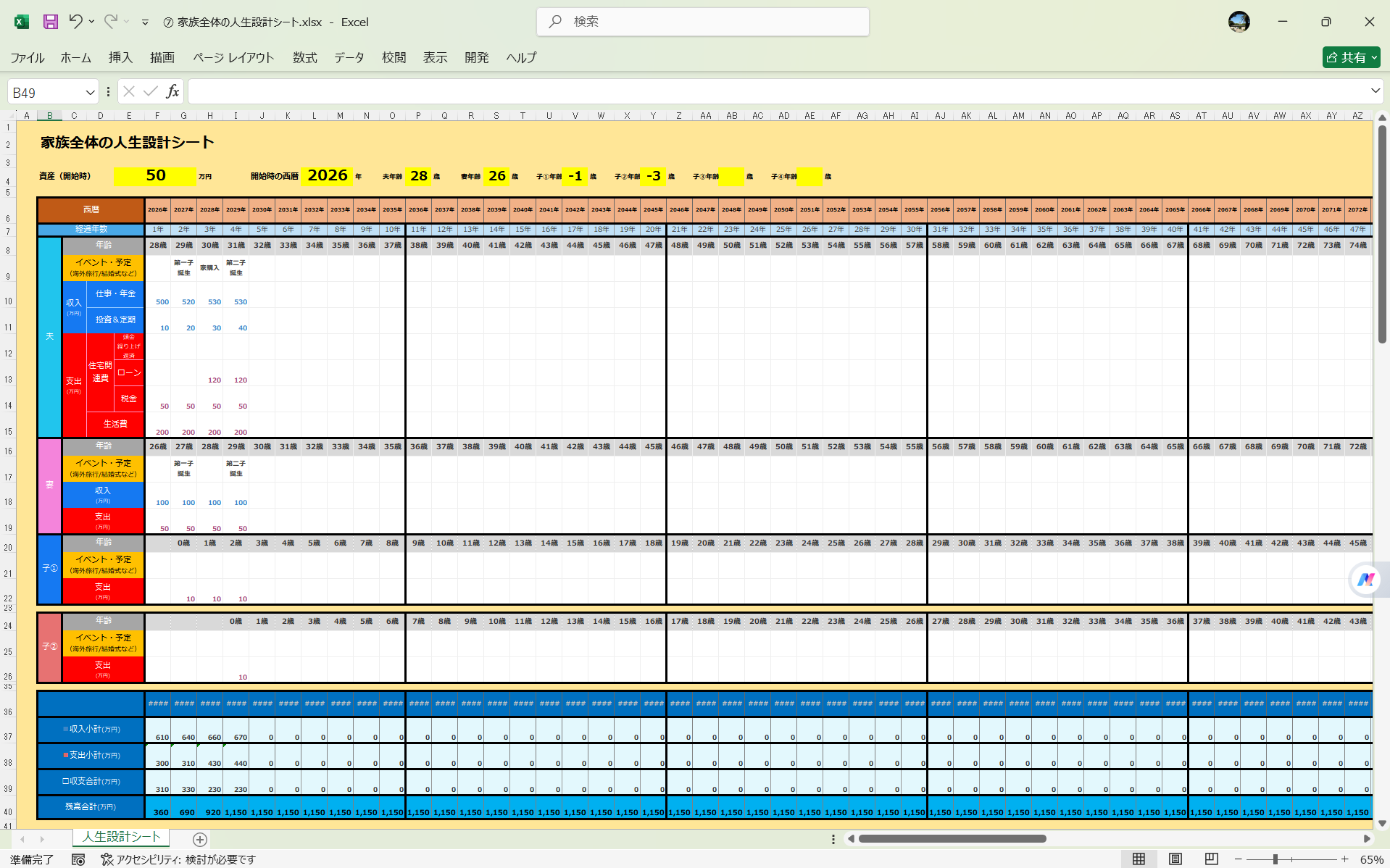Open the Insert Function (fx) dialog
This screenshot has width=1390, height=868.
pos(172,91)
